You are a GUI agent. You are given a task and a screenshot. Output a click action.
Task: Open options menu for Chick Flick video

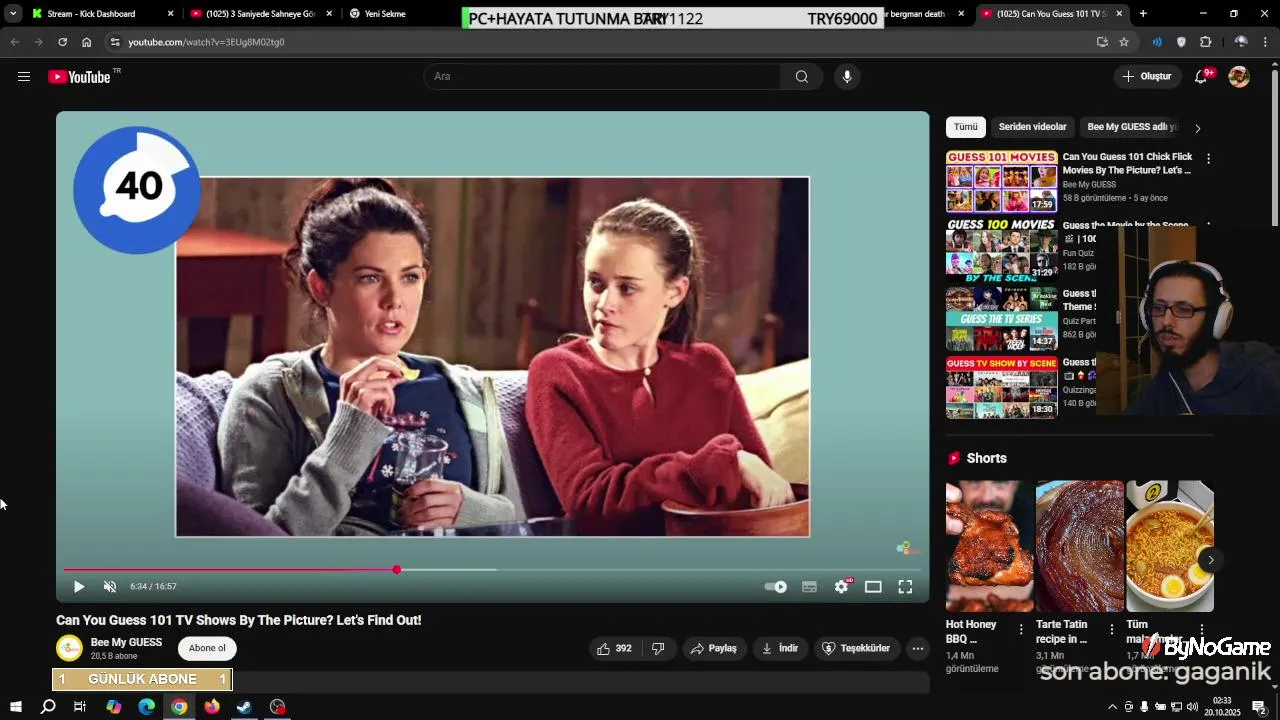pos(1208,159)
